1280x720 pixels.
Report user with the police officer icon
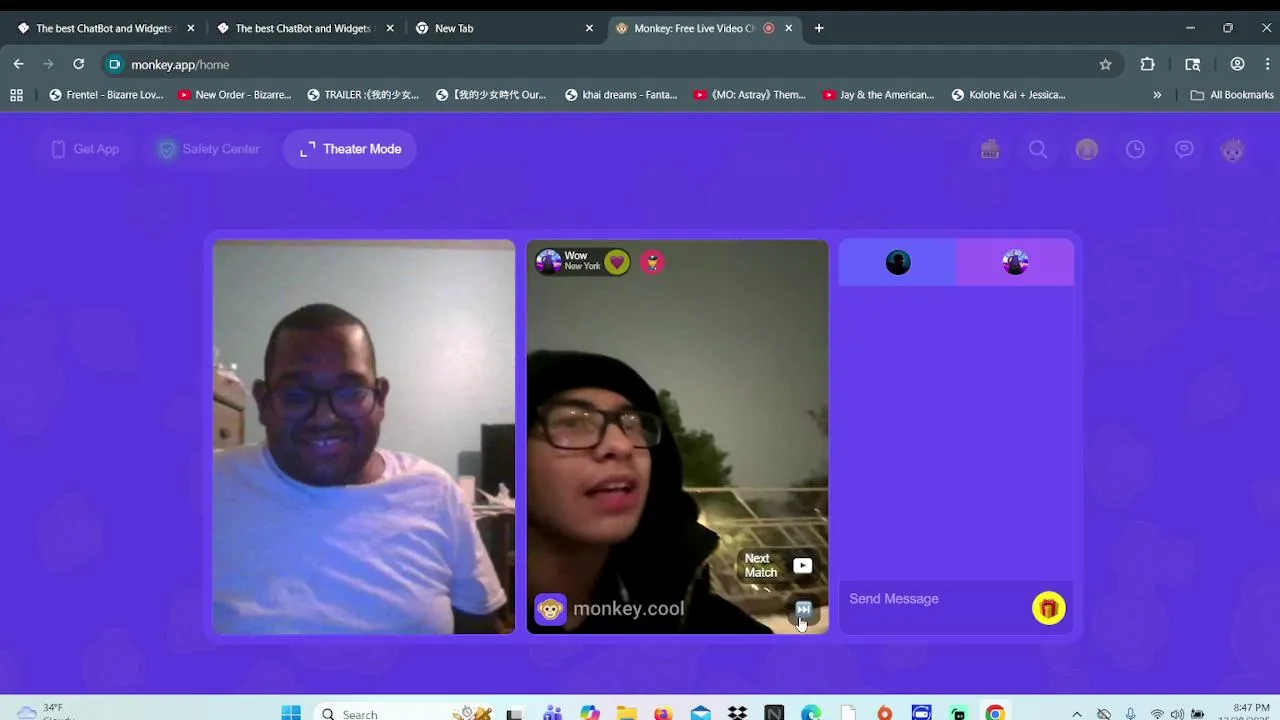point(652,262)
